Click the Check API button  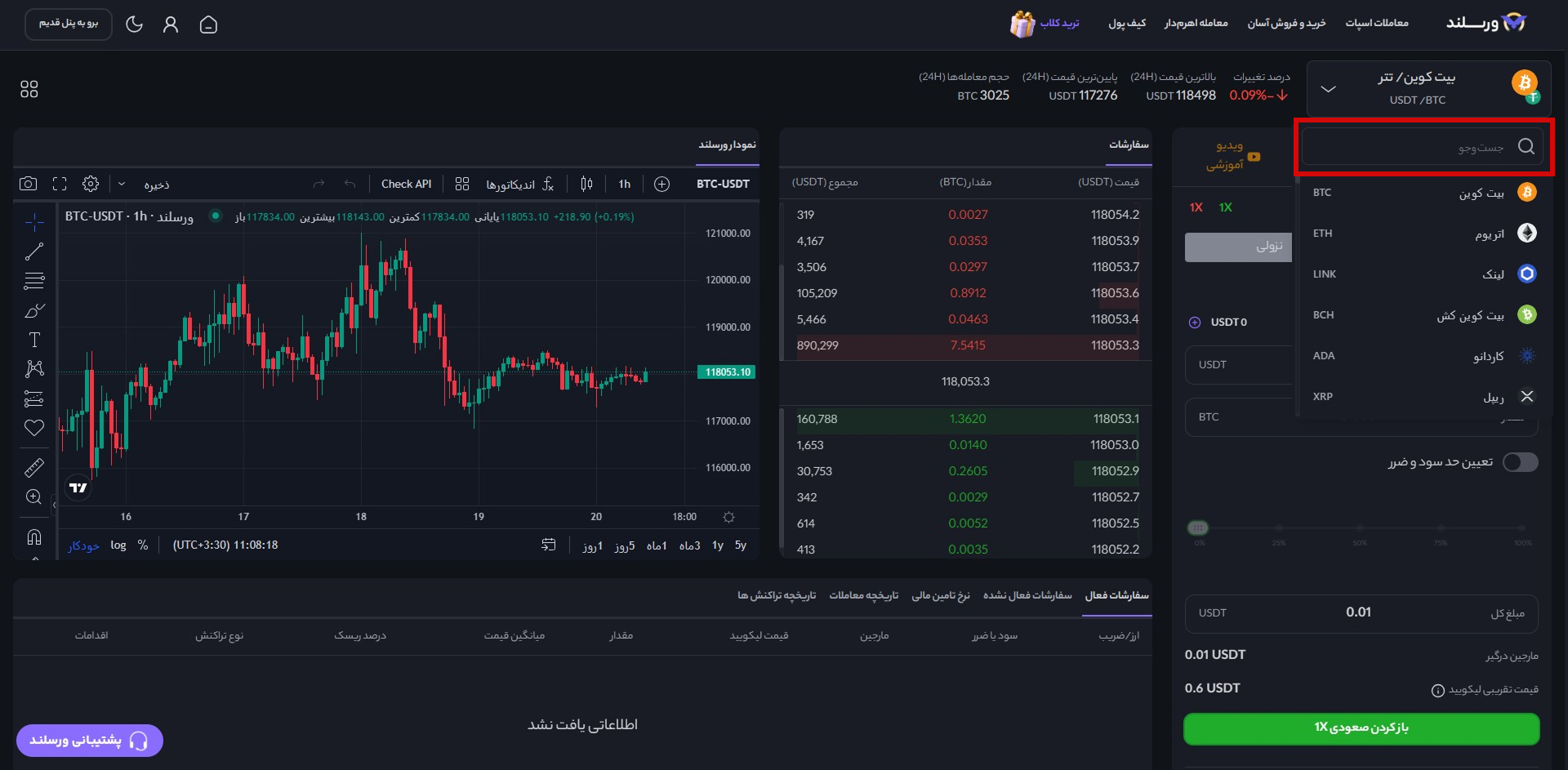point(406,184)
